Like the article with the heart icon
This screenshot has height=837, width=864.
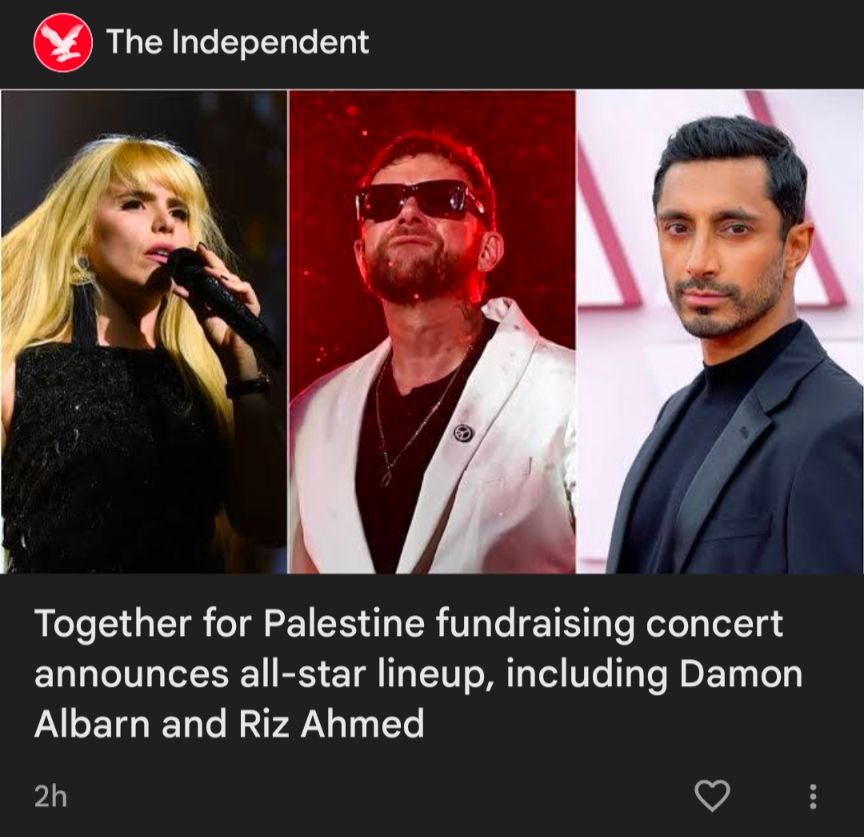[712, 796]
